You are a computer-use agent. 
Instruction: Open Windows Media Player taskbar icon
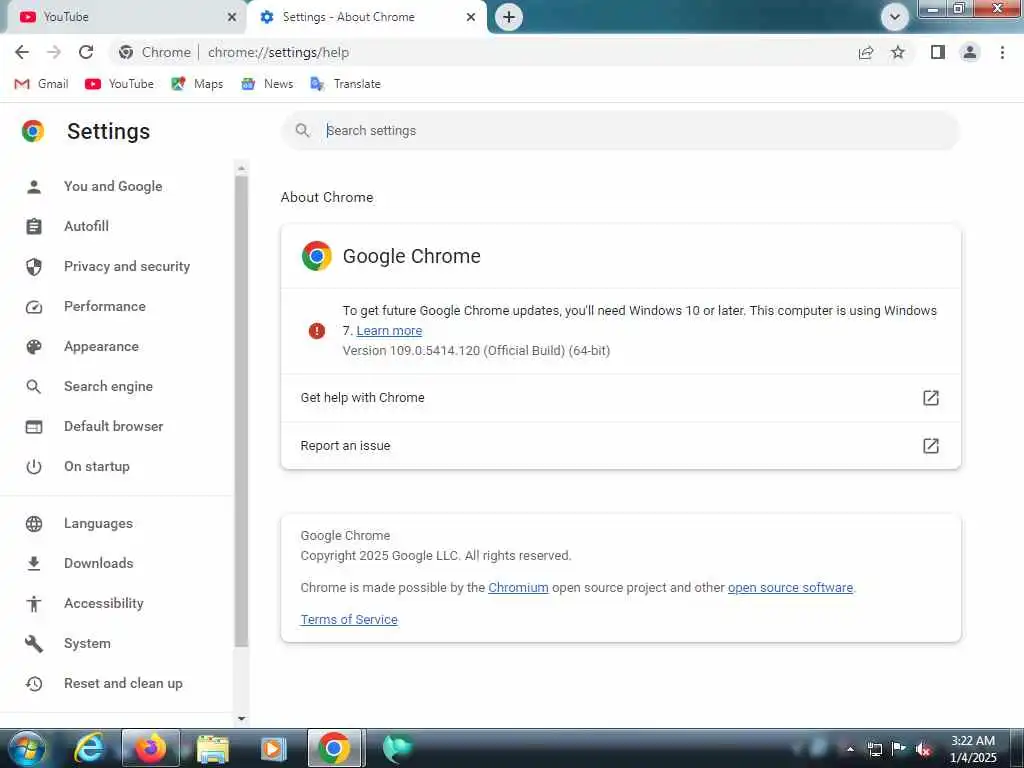274,748
